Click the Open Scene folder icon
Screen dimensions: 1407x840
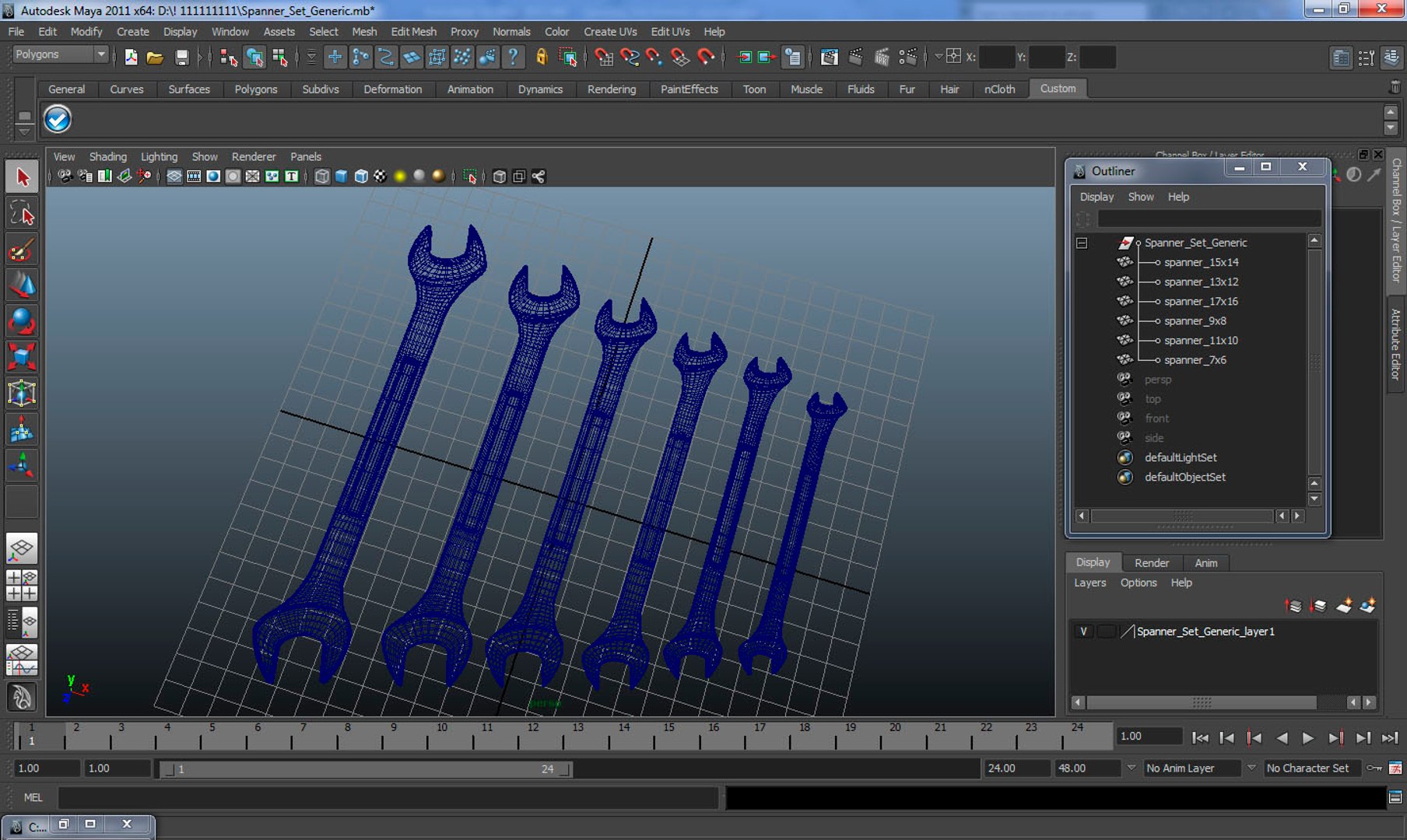[x=155, y=57]
